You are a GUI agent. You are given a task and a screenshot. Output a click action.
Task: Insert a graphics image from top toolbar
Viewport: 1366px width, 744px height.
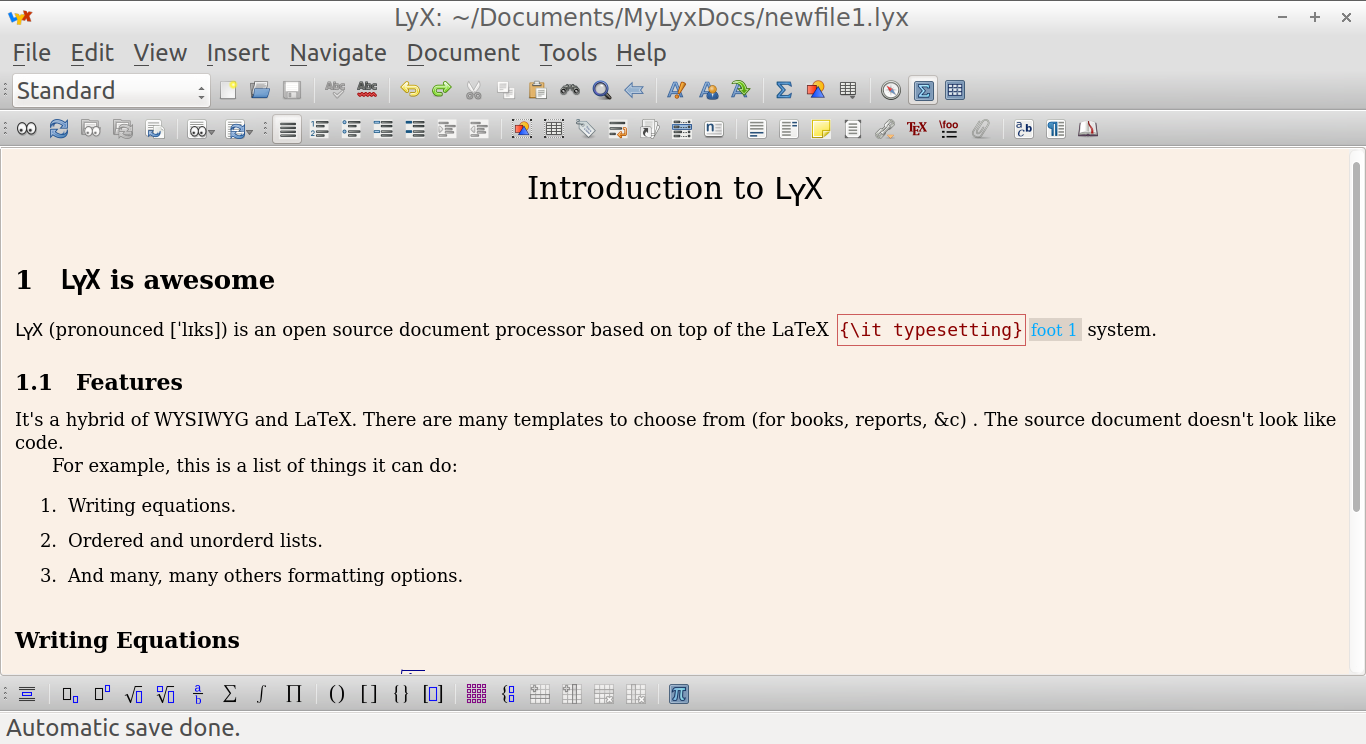[816, 90]
